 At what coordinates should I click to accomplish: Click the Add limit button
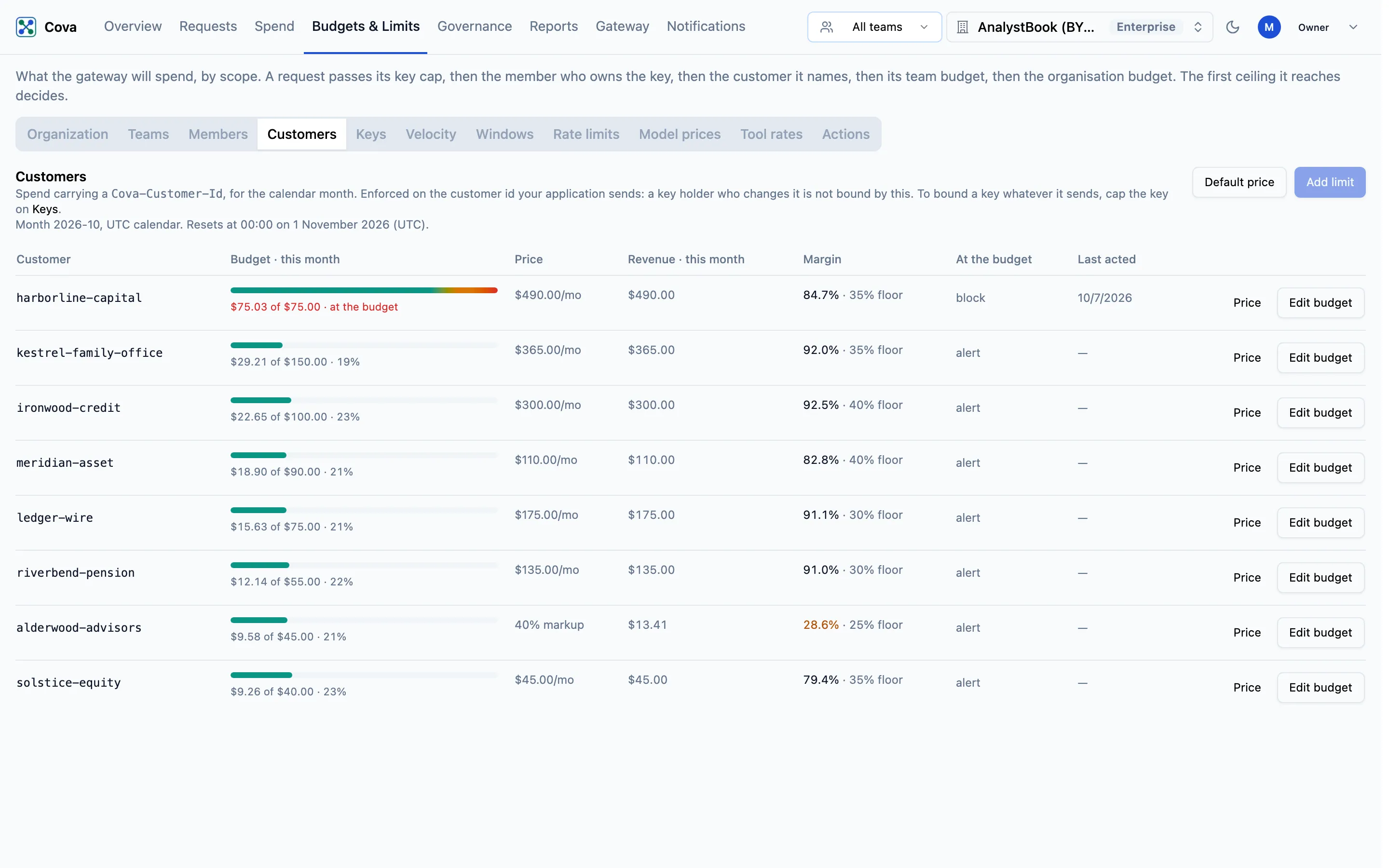click(x=1330, y=183)
